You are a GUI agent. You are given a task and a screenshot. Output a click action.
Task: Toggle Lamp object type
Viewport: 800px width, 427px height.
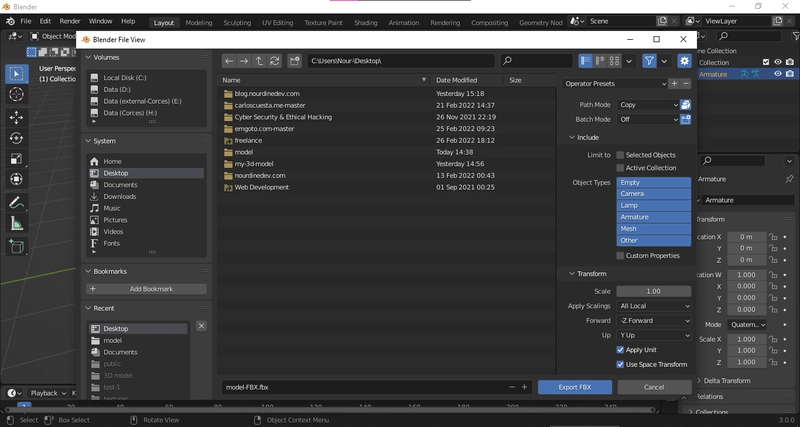[x=654, y=206]
